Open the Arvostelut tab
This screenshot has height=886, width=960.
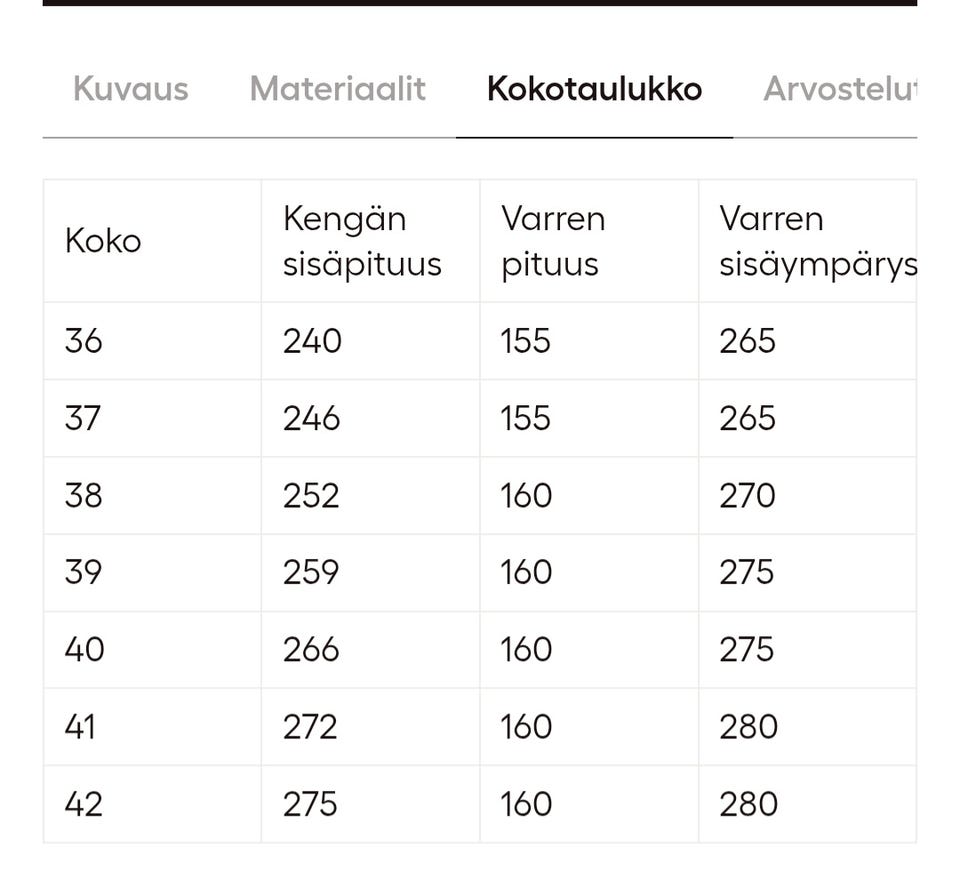point(838,89)
